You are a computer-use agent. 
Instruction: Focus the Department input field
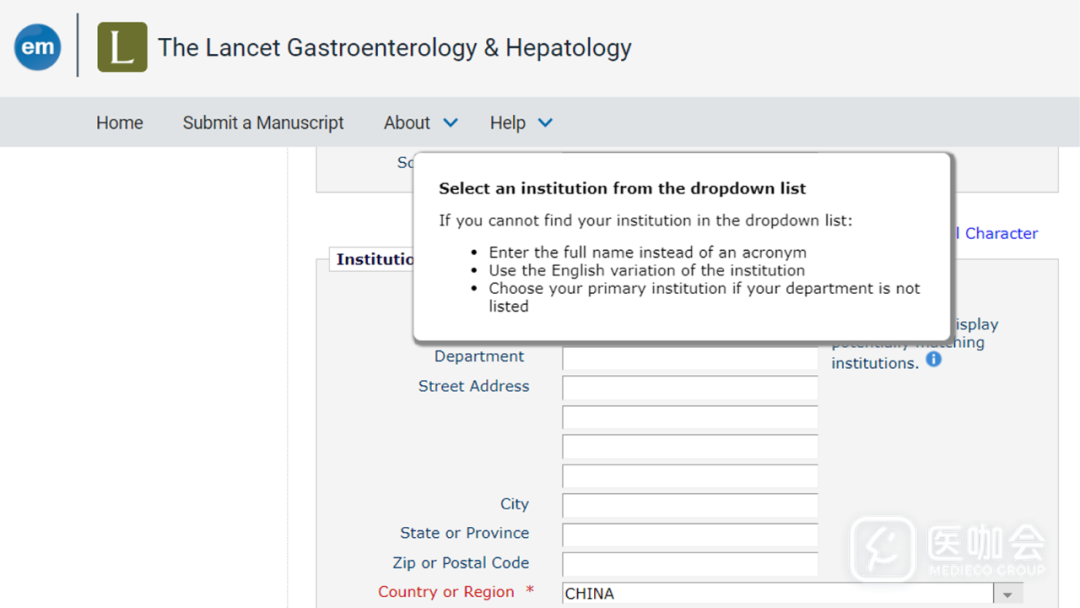pos(689,358)
